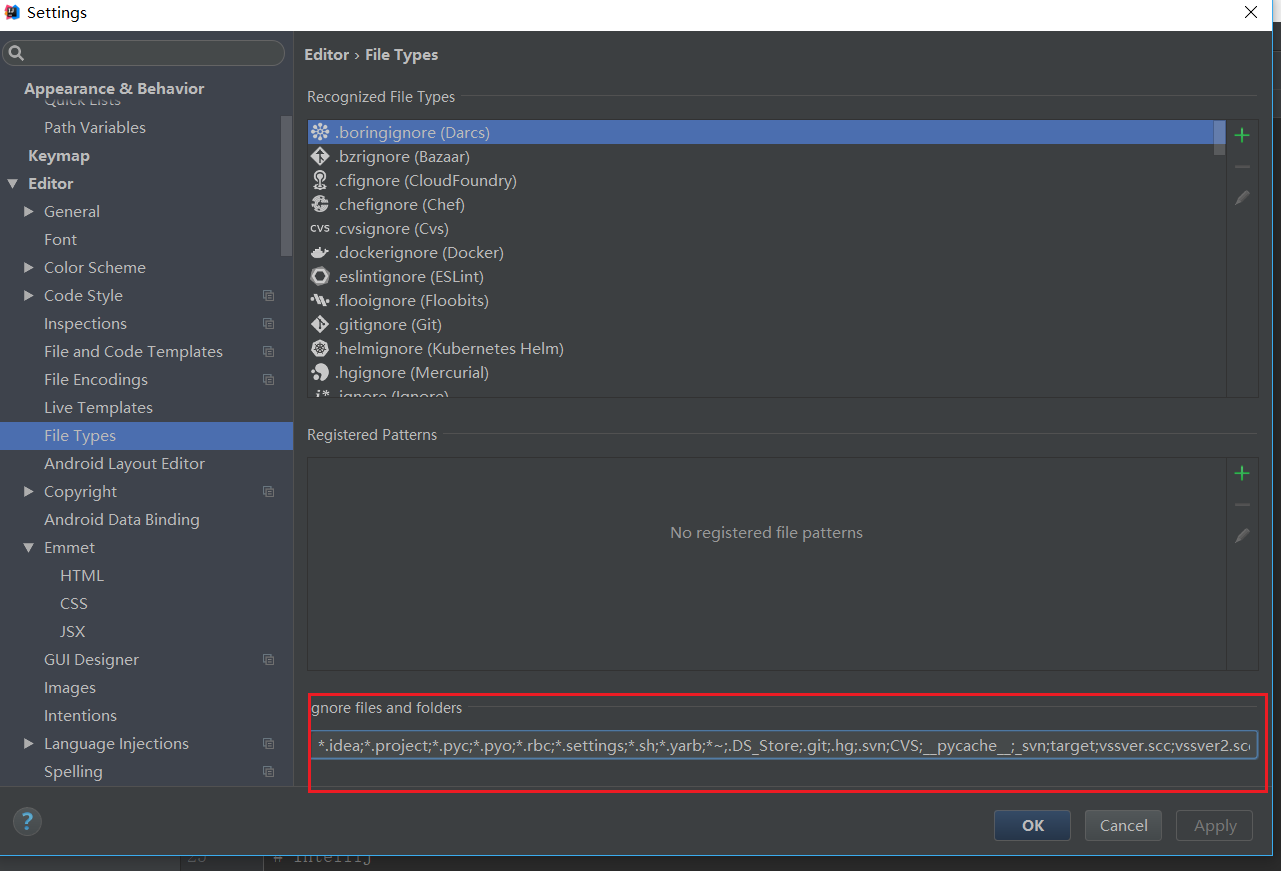Expand the General settings node
Viewport: 1281px width, 871px height.
pyautogui.click(x=29, y=212)
